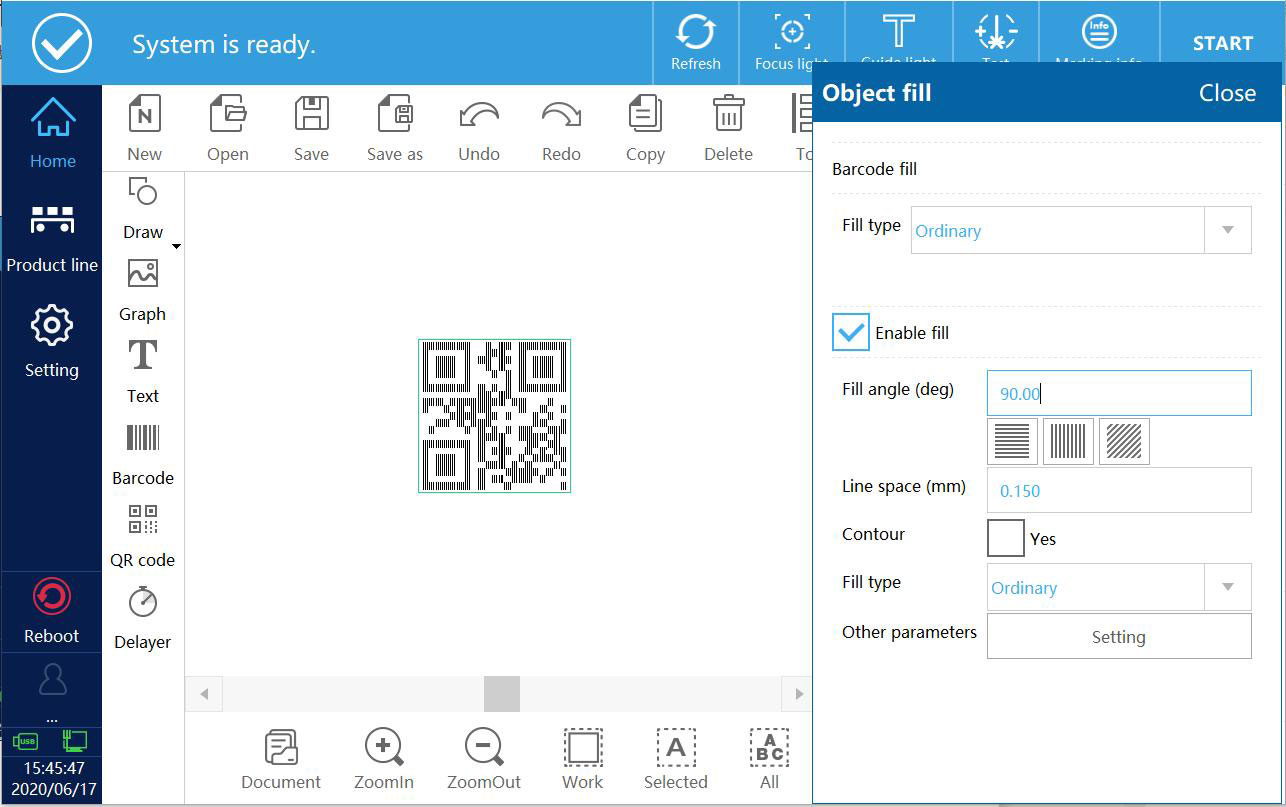1286x807 pixels.
Task: Open Marking info panel
Action: click(x=1098, y=32)
